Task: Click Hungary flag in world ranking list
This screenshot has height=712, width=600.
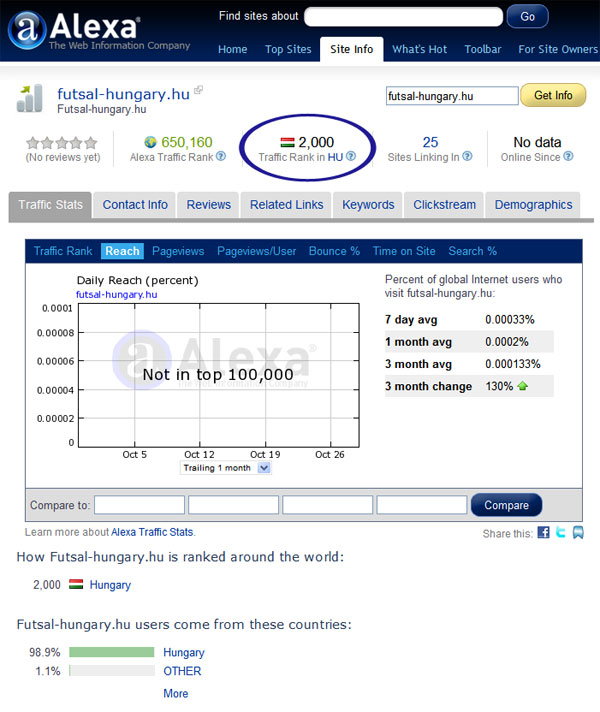Action: (76, 584)
